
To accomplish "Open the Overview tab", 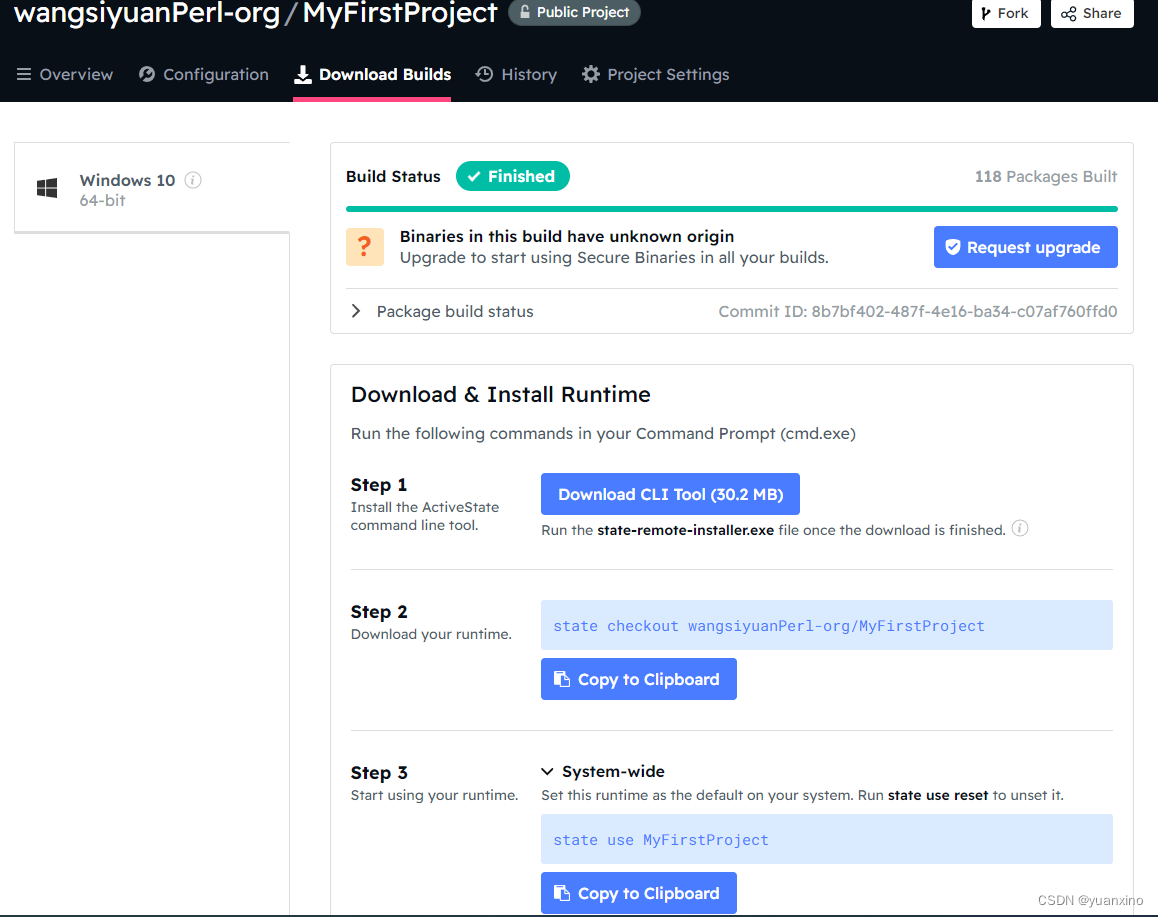I will (x=65, y=74).
